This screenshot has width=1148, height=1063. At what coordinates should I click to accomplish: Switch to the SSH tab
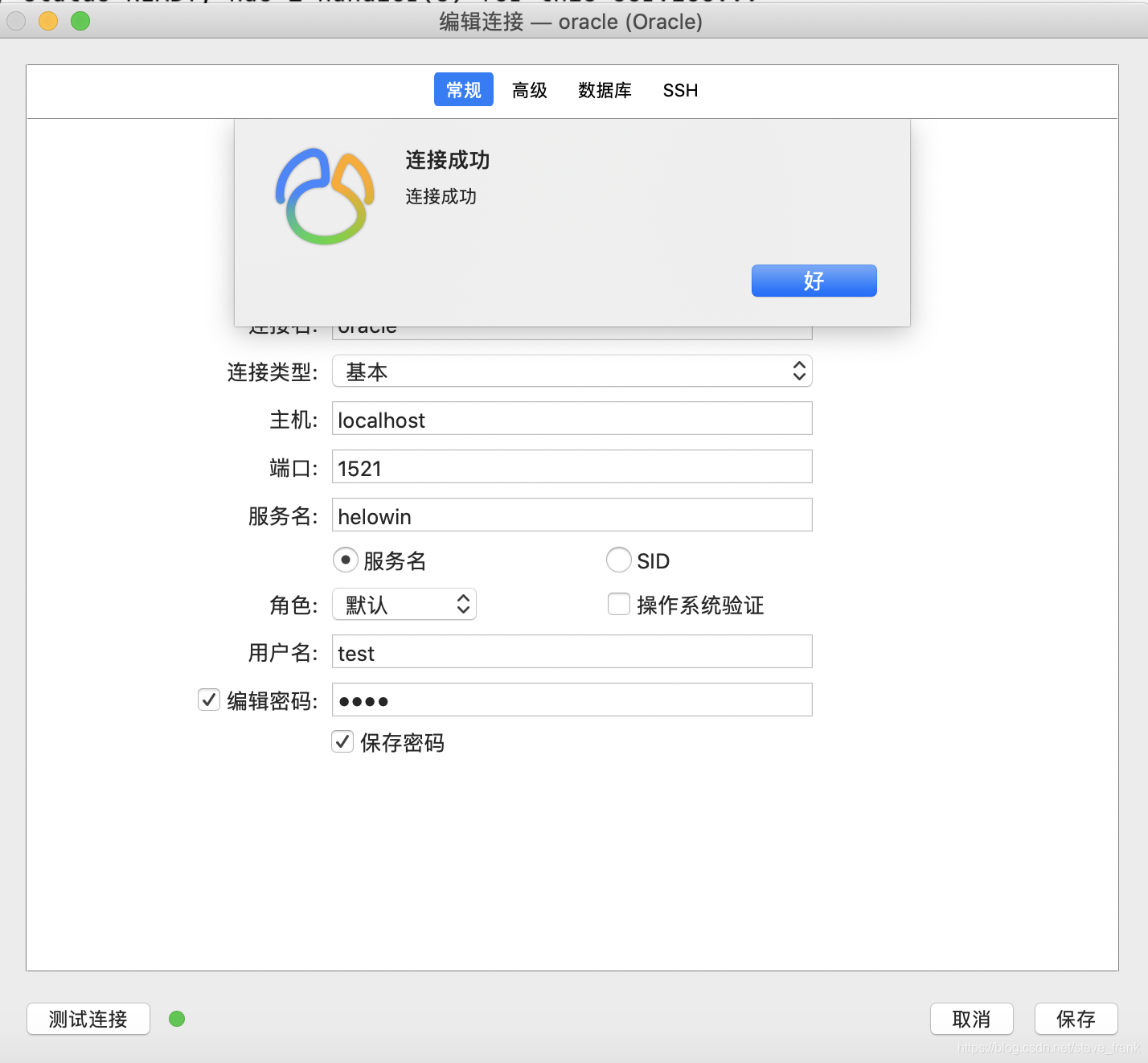click(x=680, y=90)
